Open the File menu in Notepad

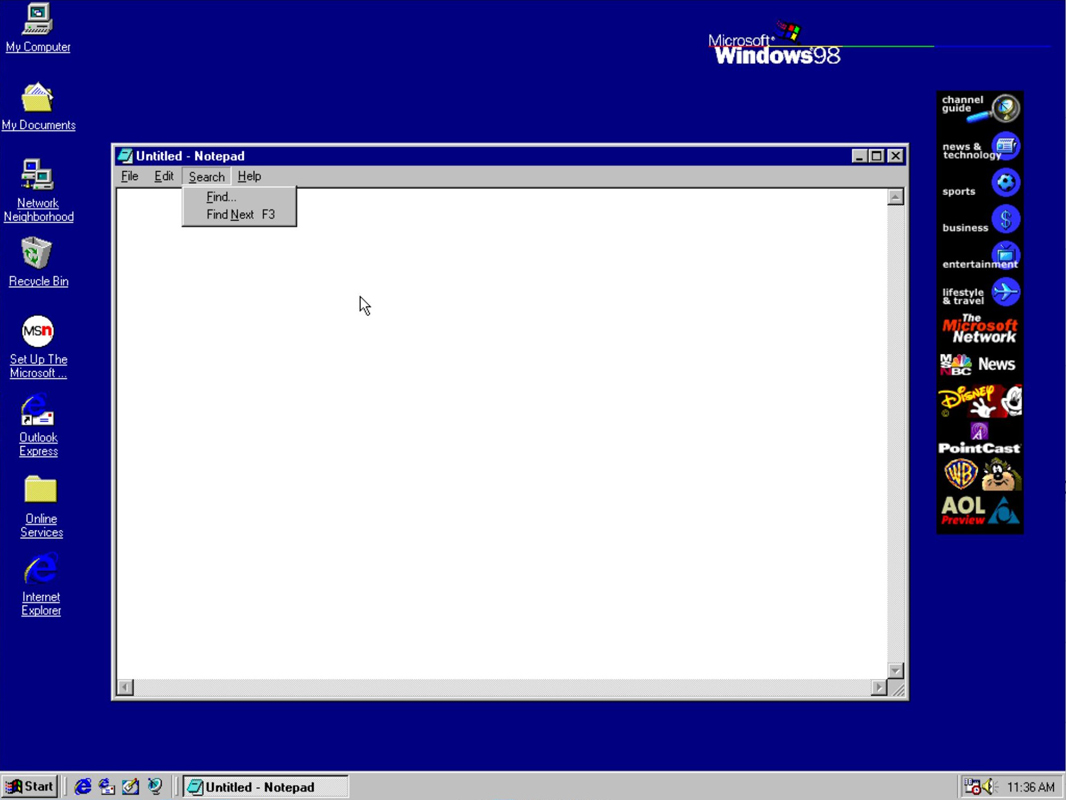[130, 176]
